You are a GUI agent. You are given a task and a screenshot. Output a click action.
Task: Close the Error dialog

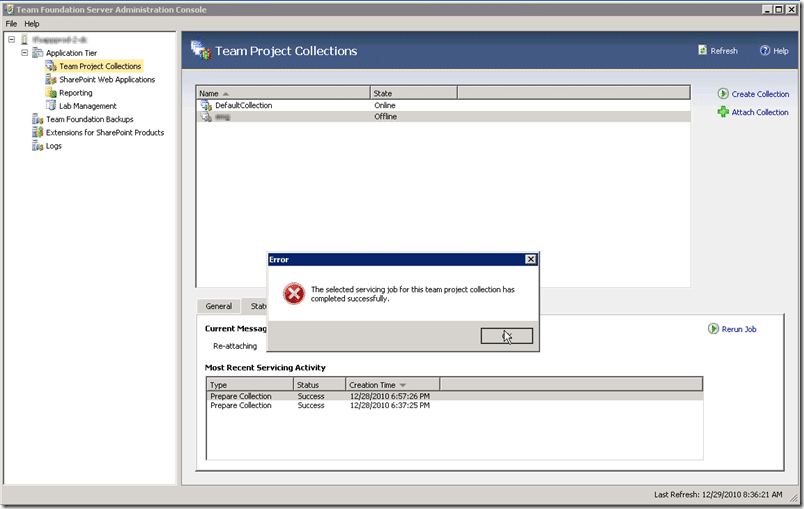coord(531,259)
